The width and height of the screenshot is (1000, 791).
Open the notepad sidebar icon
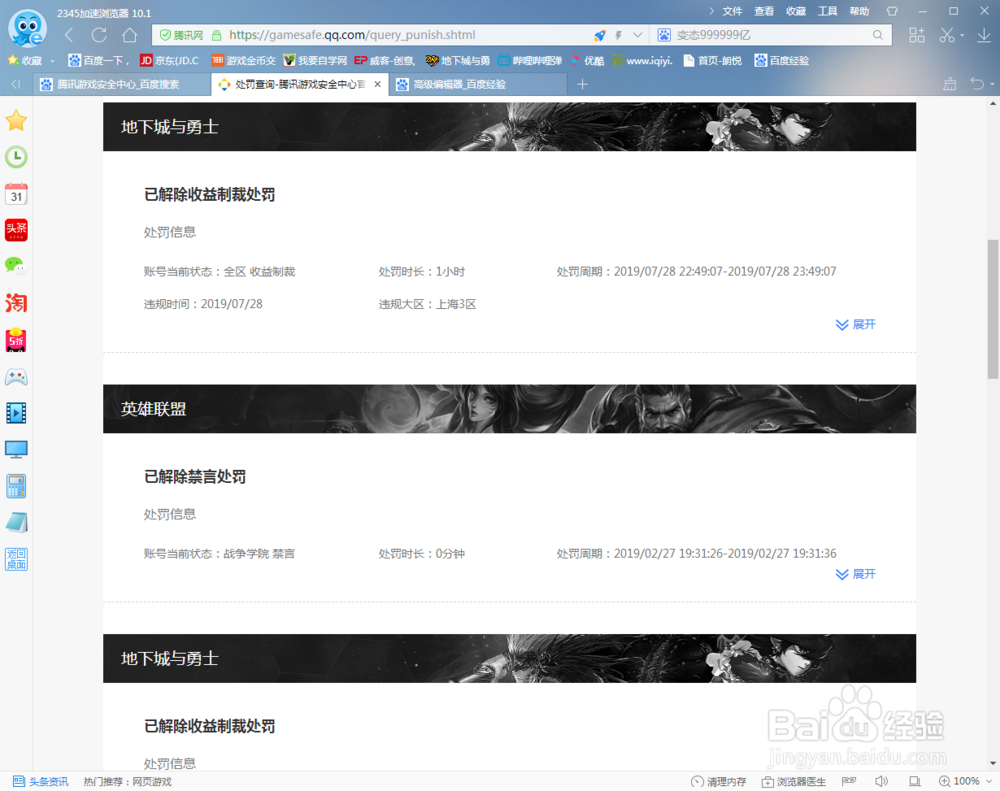16,522
